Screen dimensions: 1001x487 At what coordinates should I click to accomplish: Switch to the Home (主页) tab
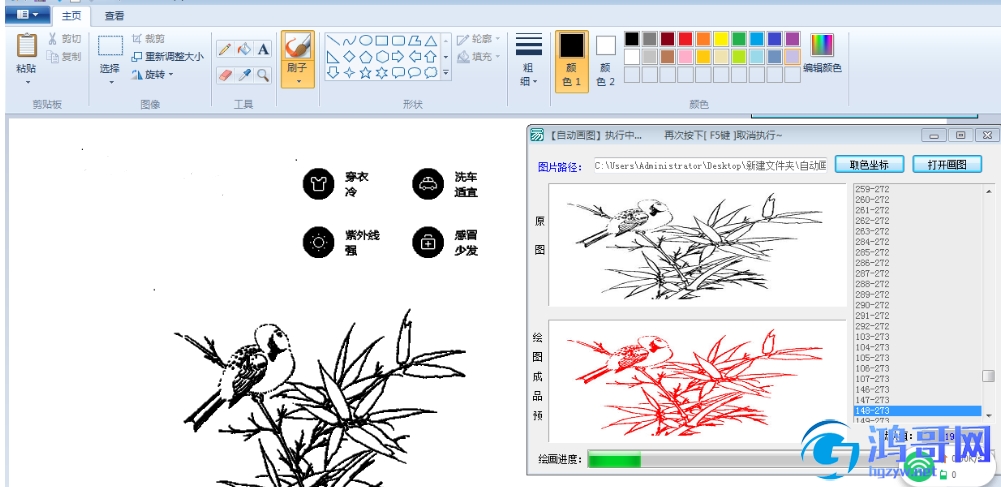72,15
